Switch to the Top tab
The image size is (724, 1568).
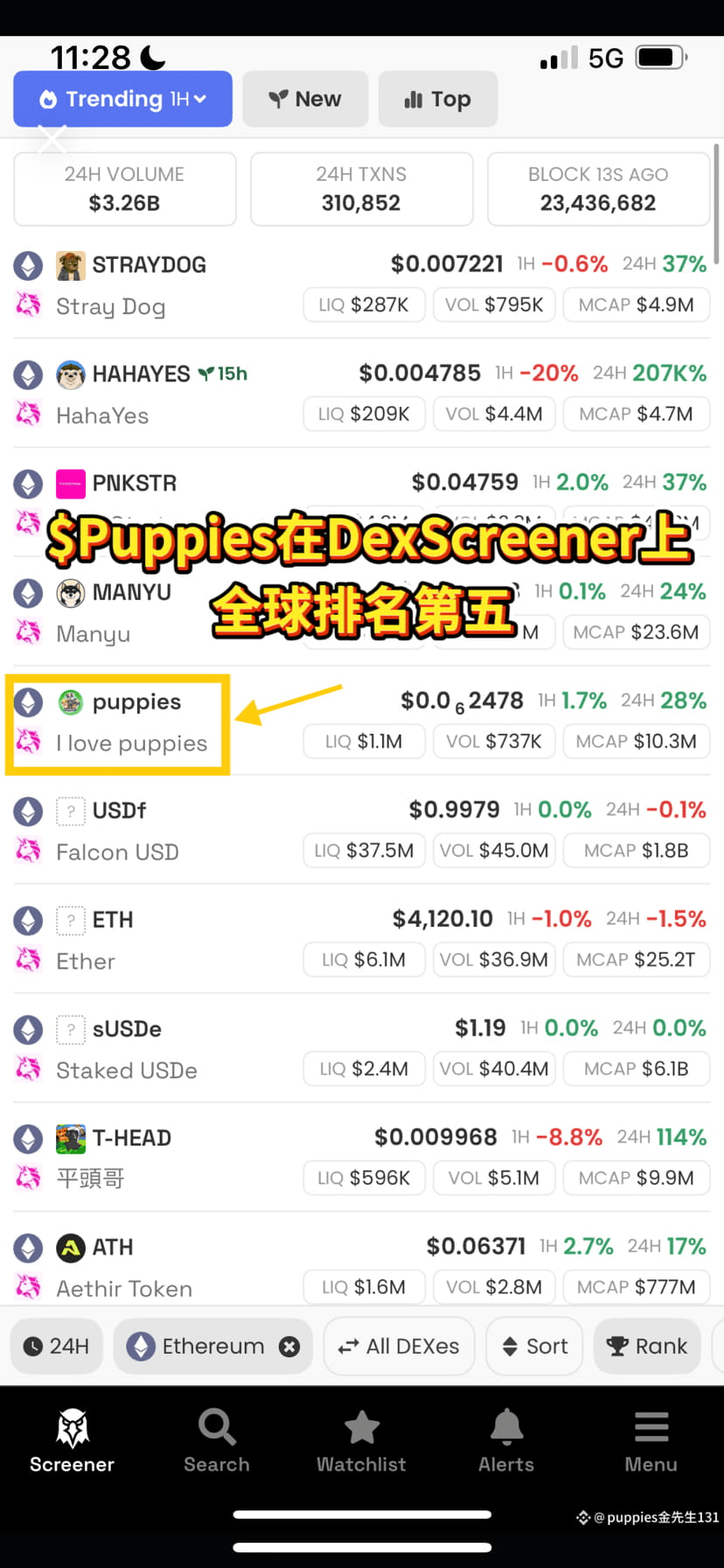[x=438, y=99]
